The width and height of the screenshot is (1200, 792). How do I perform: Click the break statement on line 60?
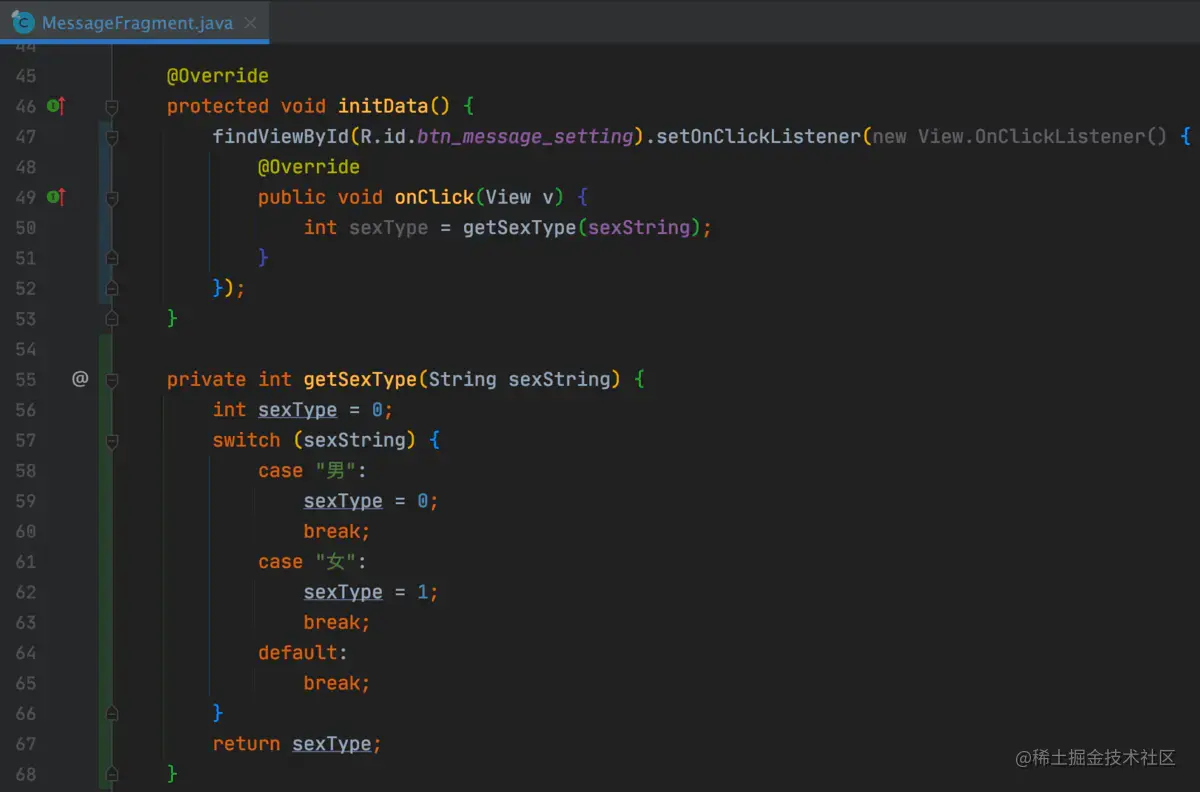point(337,531)
